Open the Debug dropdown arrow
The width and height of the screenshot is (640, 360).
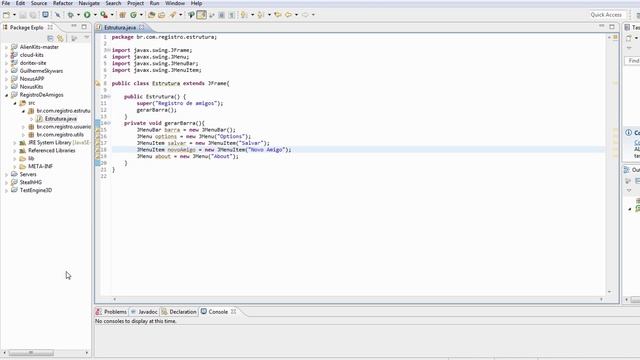(x=78, y=15)
